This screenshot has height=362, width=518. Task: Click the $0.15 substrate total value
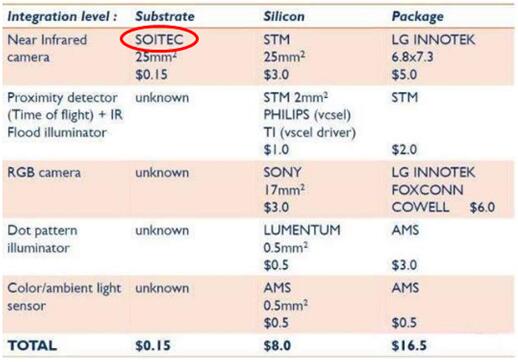(153, 346)
